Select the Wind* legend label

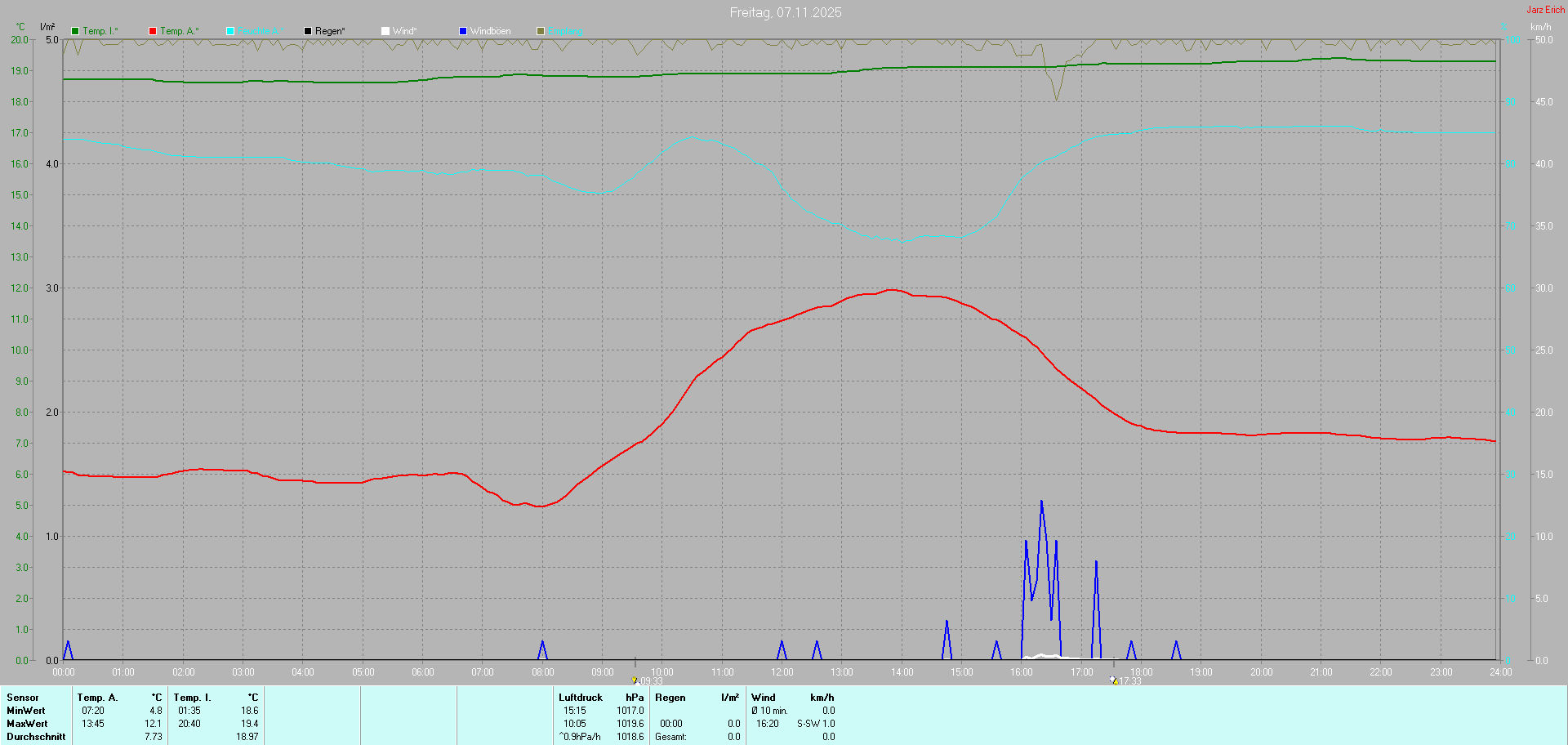pos(405,31)
